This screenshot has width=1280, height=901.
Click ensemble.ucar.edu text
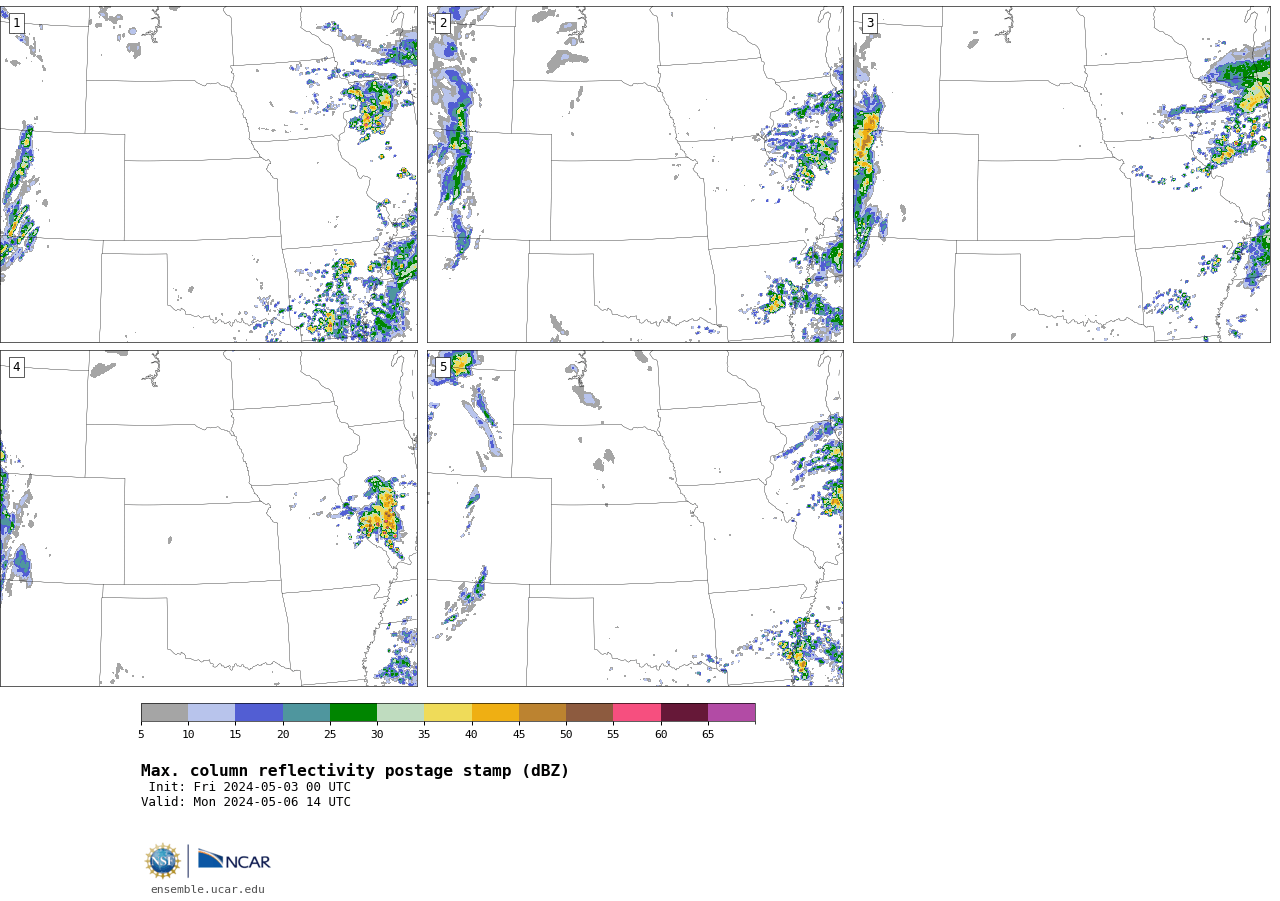(x=208, y=890)
